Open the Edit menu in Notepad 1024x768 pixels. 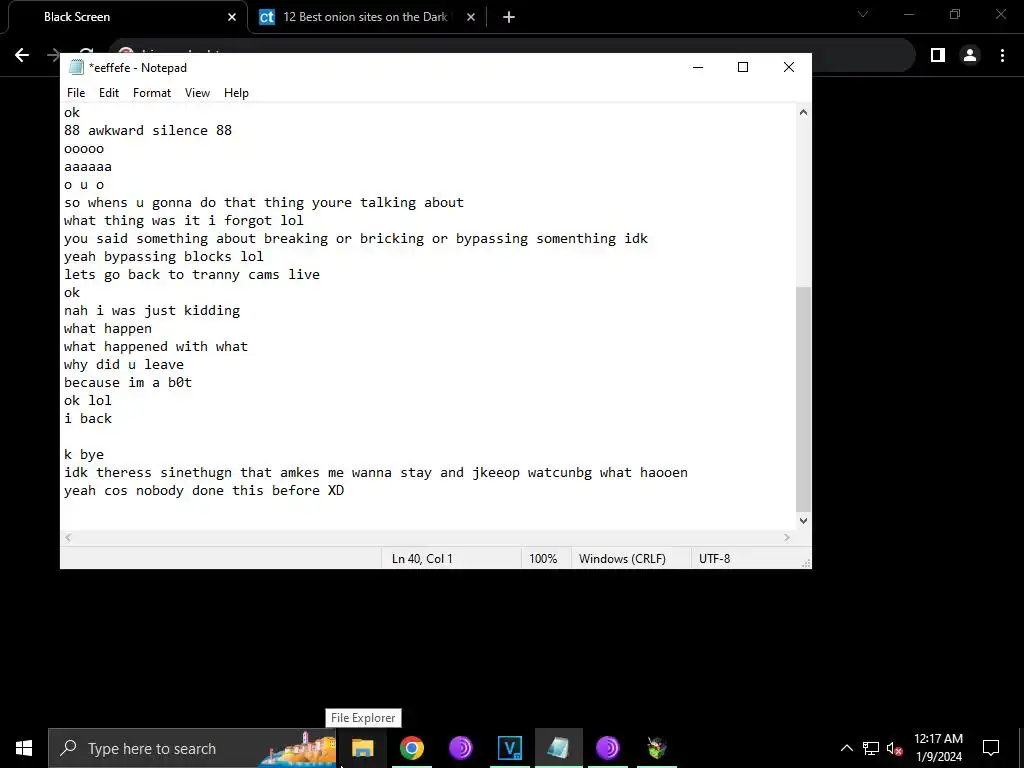[108, 93]
